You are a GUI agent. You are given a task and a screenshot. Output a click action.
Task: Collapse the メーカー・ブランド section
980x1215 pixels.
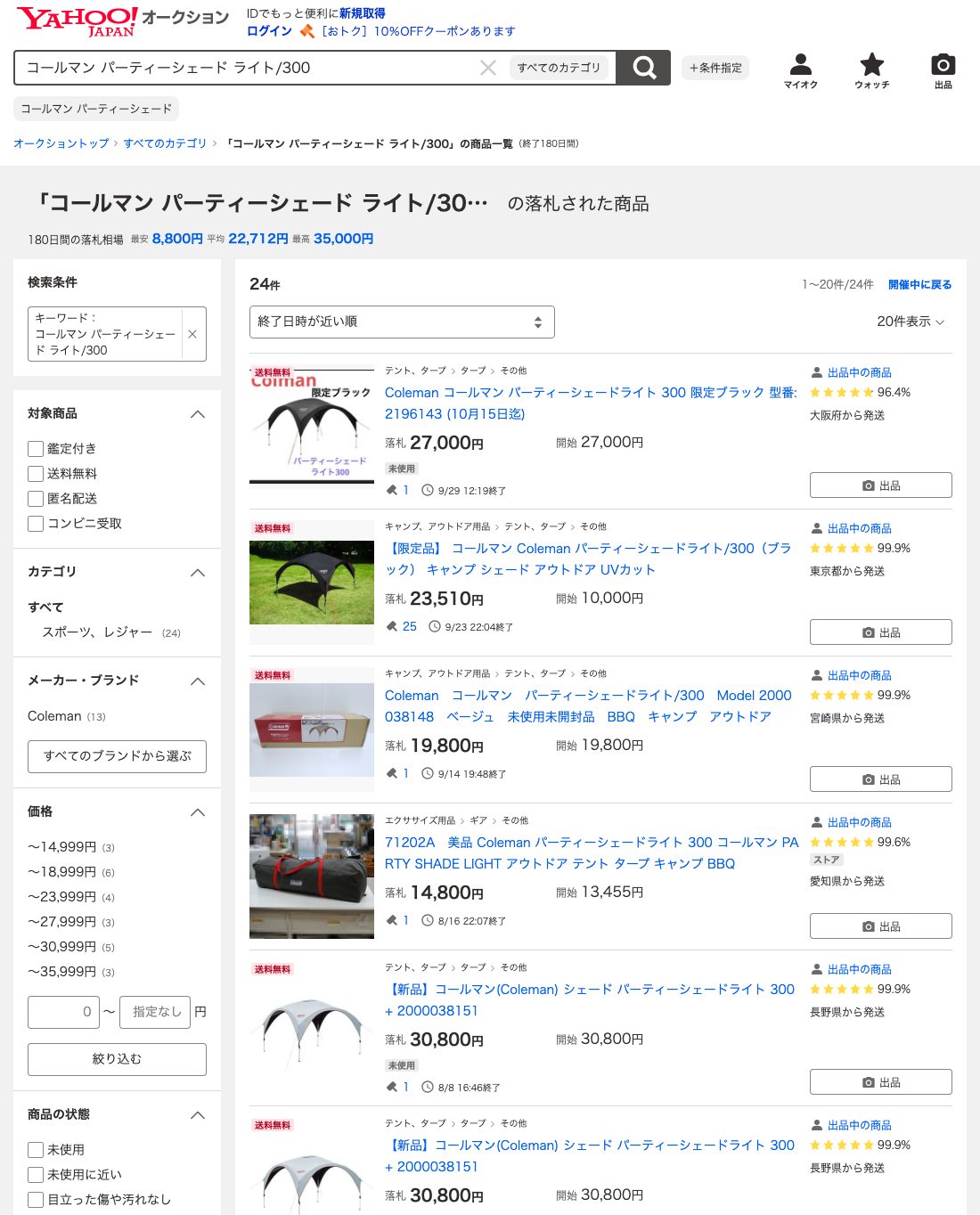[x=198, y=681]
